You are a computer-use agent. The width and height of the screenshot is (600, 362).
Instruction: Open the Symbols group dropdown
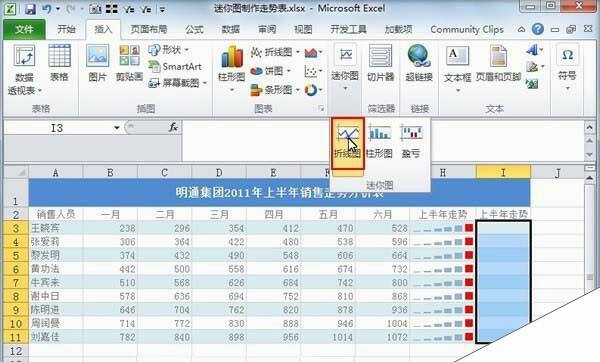(567, 69)
